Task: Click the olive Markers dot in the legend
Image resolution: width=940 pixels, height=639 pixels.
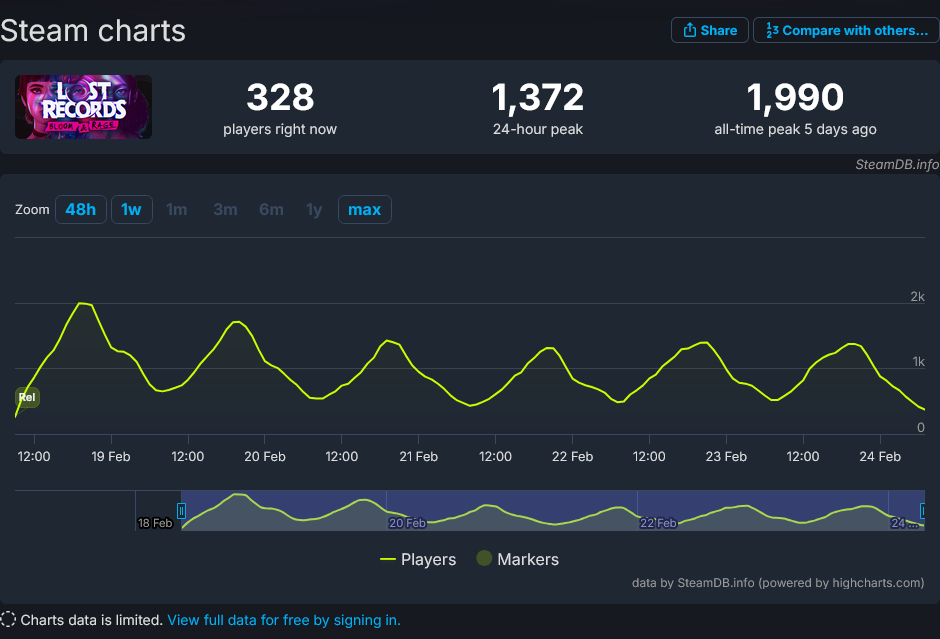Action: (485, 559)
